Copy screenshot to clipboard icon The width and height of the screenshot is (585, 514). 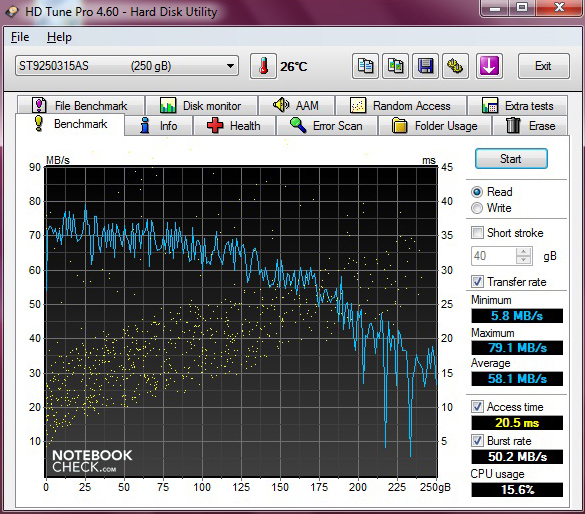[x=395, y=66]
